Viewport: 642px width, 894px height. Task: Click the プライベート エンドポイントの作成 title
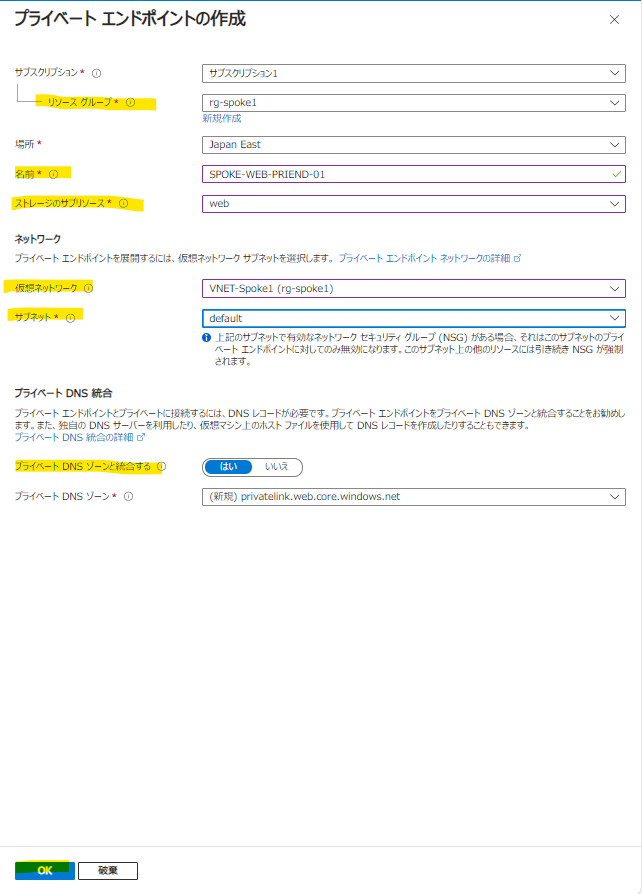click(x=130, y=19)
